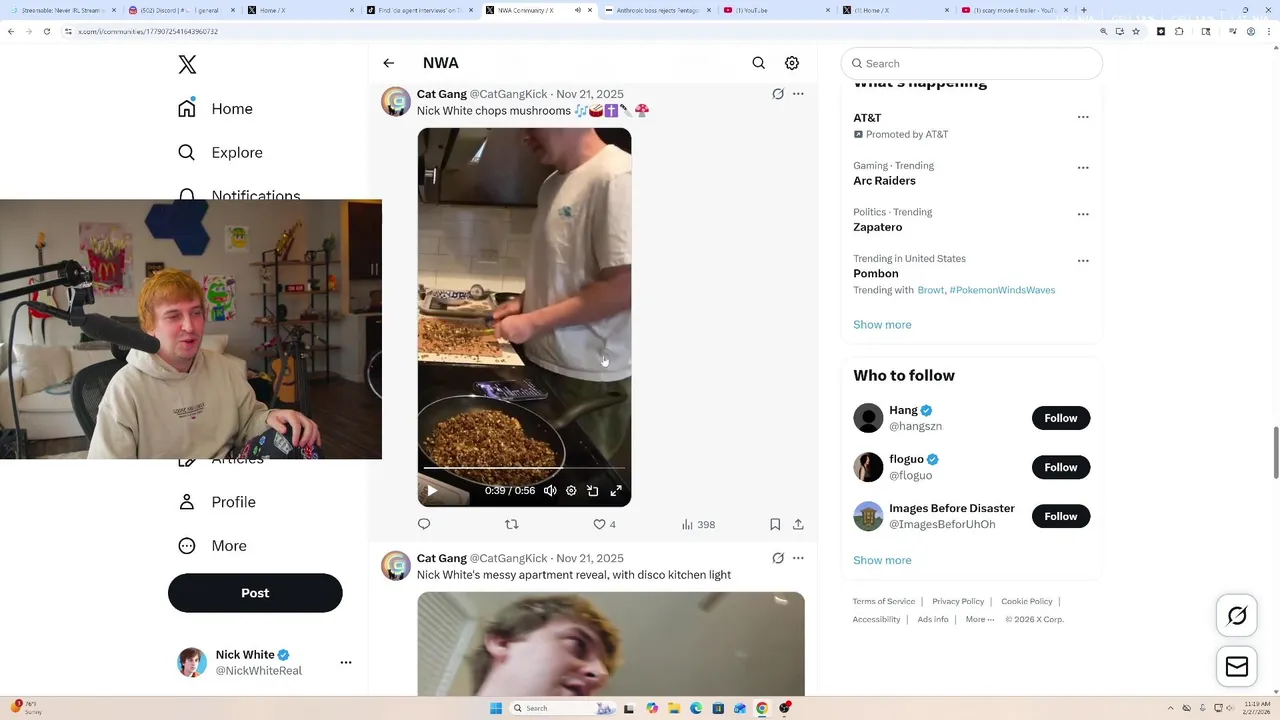Go back with the left arrow
This screenshot has width=1280, height=720.
[389, 63]
